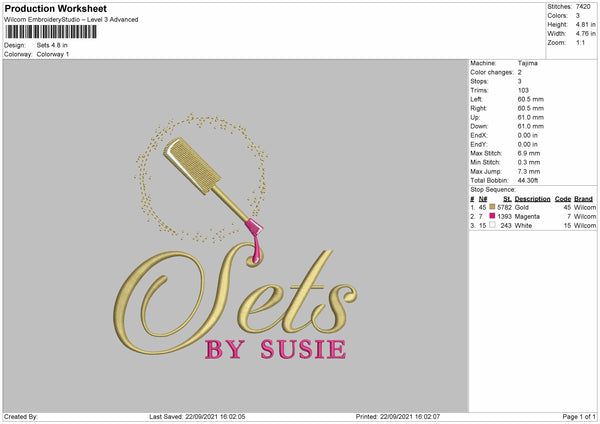Click the 'Brand' column header
600x424 pixels.
584,199
